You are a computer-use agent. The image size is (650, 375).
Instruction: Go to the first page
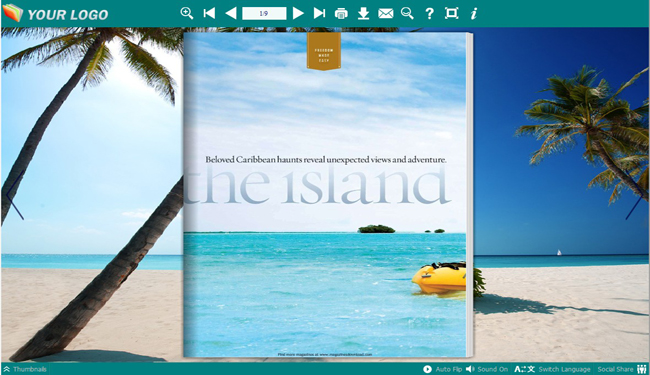(209, 13)
